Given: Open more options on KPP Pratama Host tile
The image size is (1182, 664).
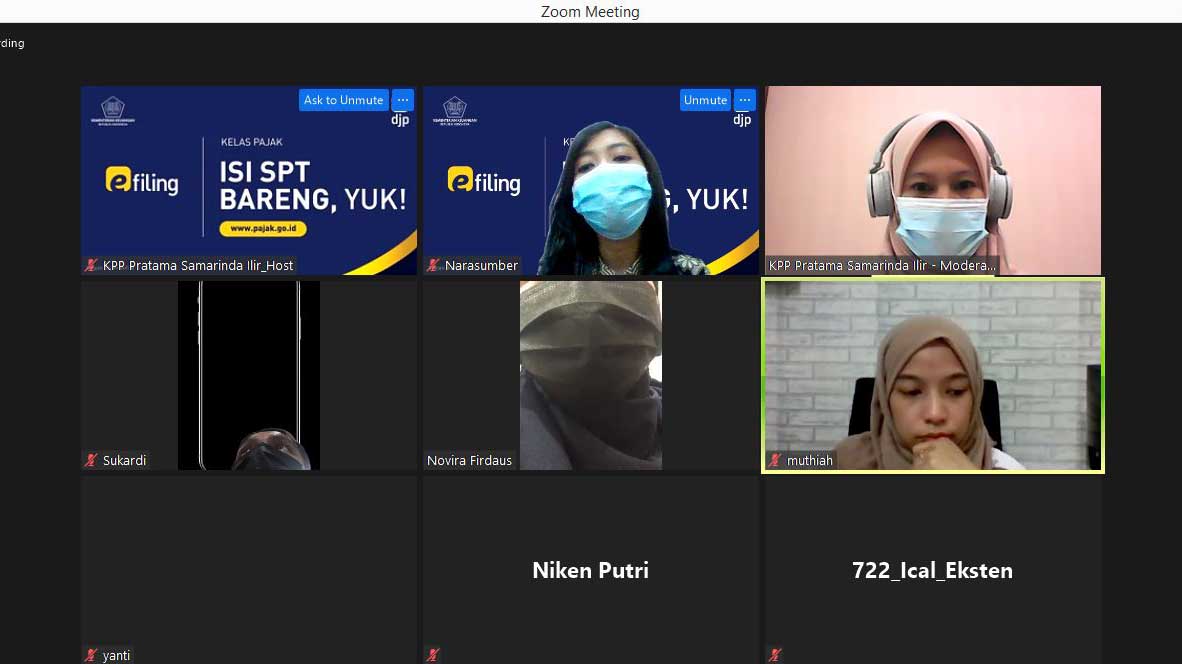Looking at the screenshot, I should [x=403, y=100].
